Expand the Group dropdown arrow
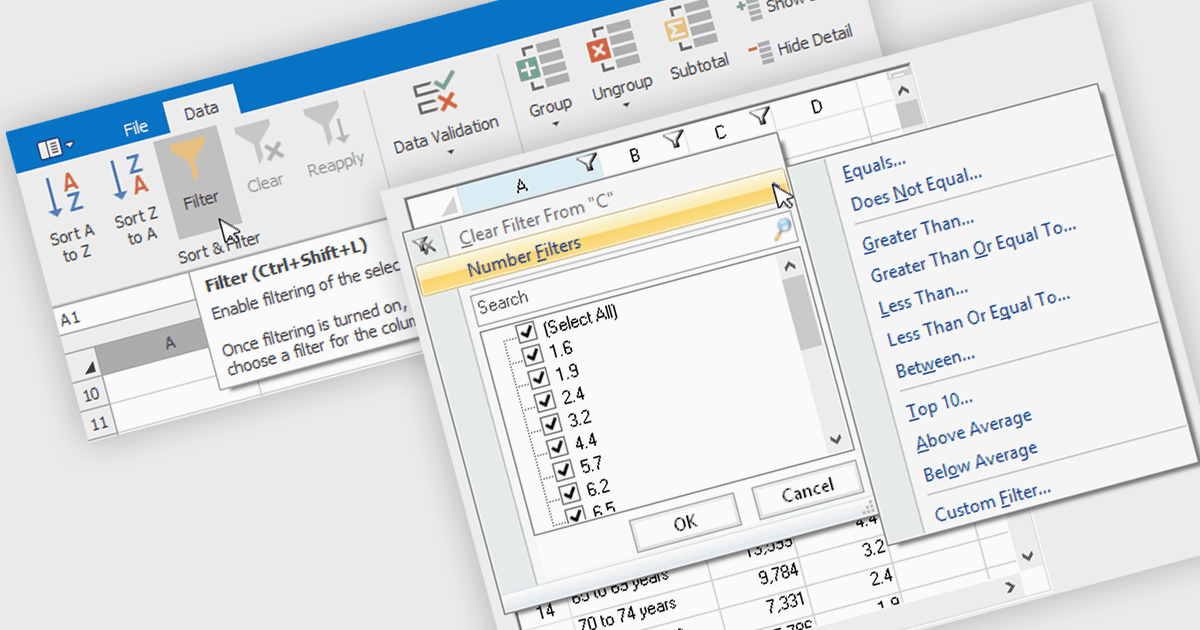This screenshot has height=630, width=1200. click(555, 125)
